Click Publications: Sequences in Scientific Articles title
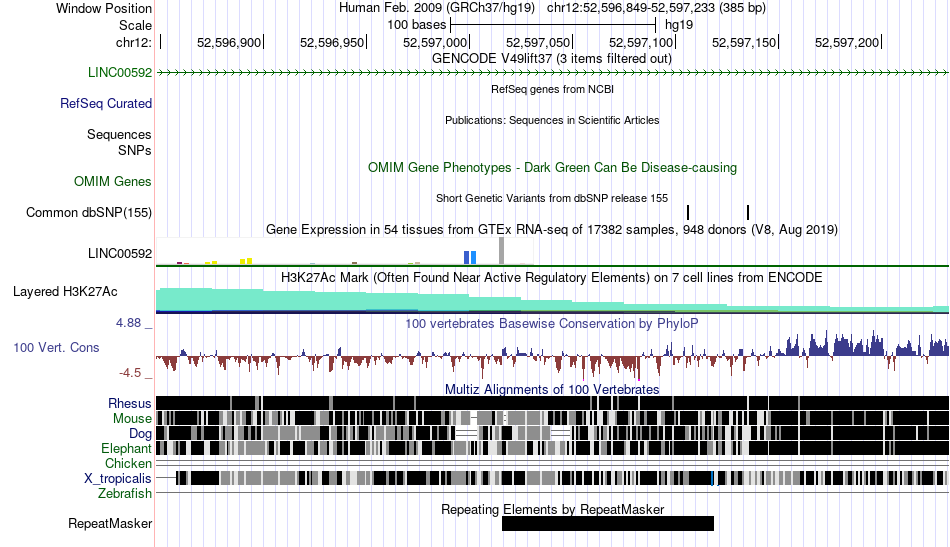 (x=552, y=120)
